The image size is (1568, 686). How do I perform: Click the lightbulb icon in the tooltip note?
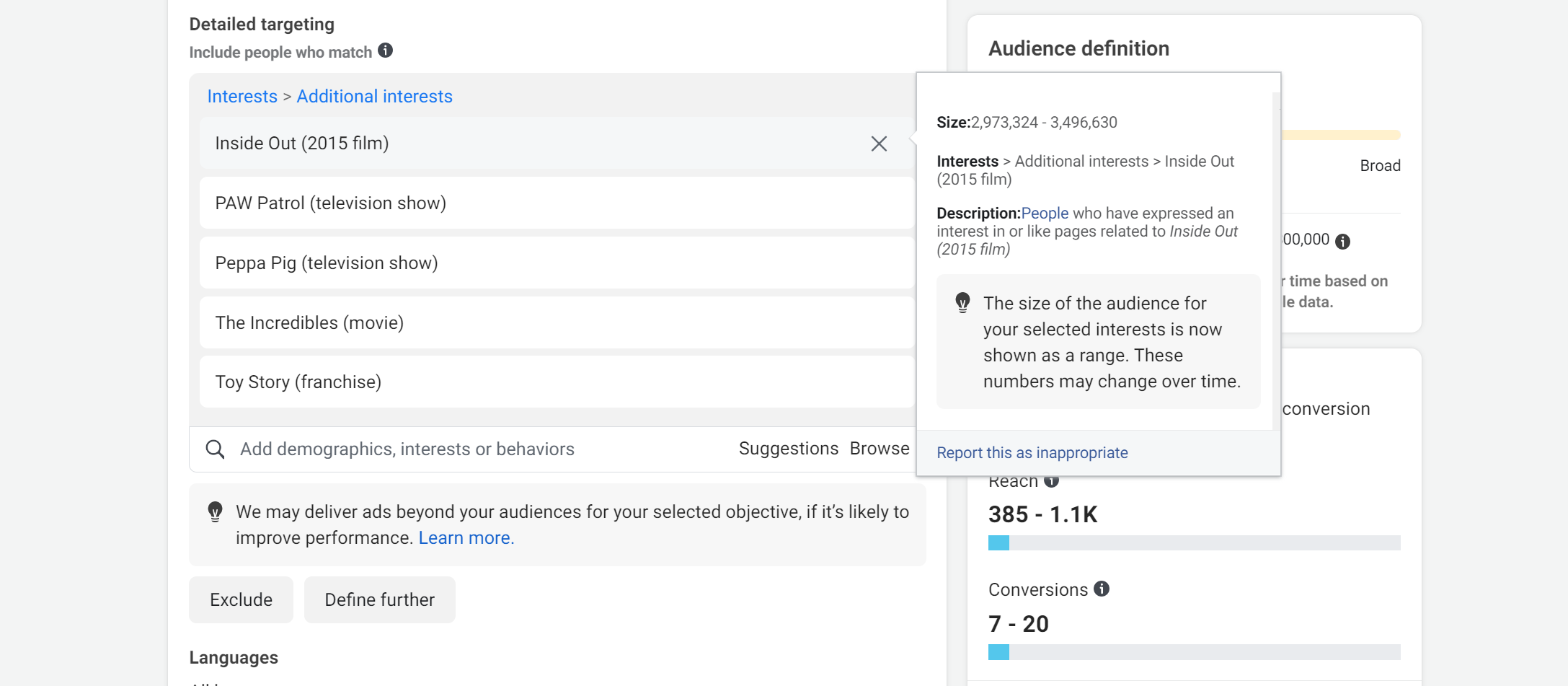[962, 302]
